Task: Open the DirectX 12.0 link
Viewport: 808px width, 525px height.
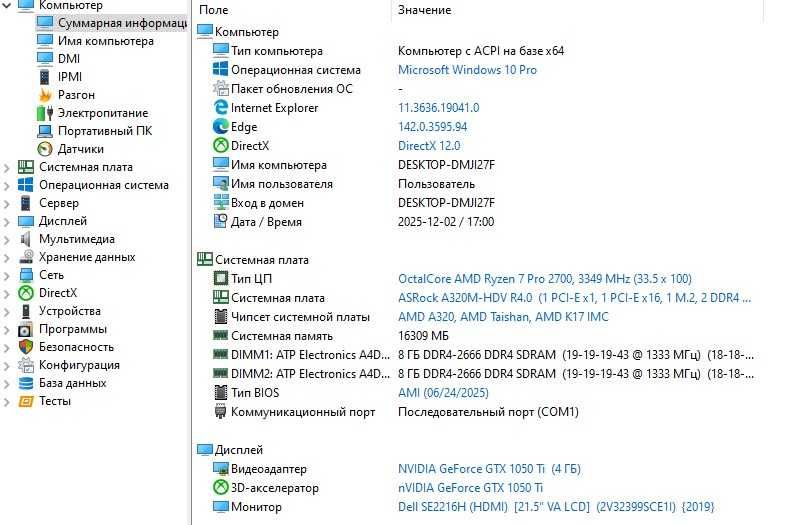Action: pos(429,146)
